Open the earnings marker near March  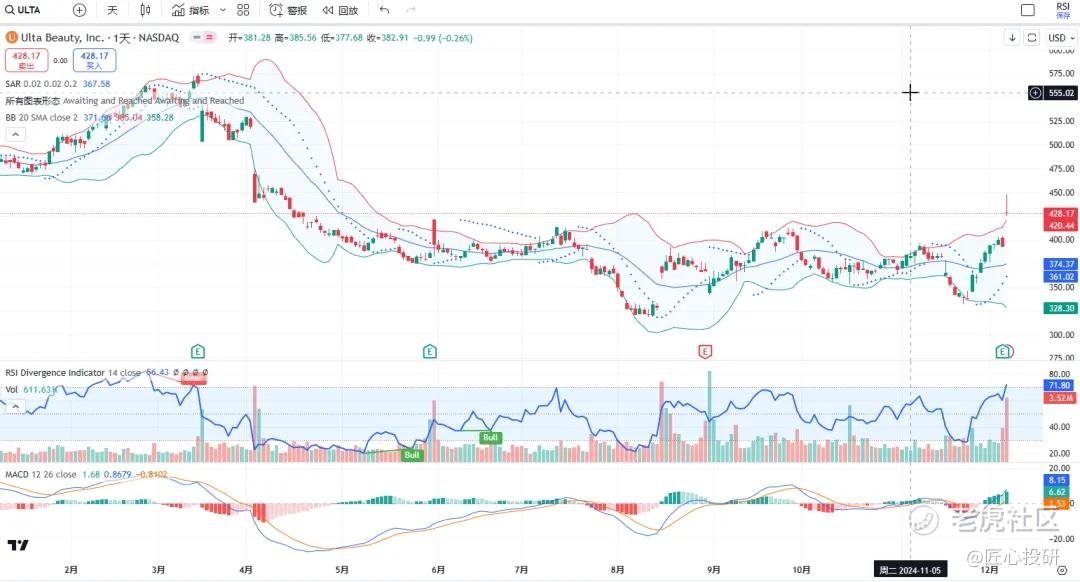[198, 352]
